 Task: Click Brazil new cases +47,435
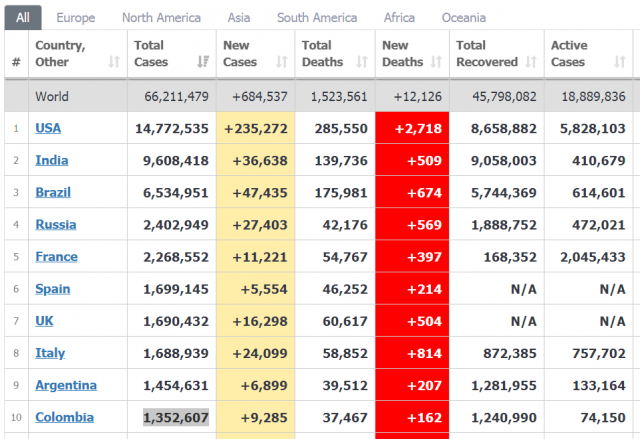click(x=260, y=193)
